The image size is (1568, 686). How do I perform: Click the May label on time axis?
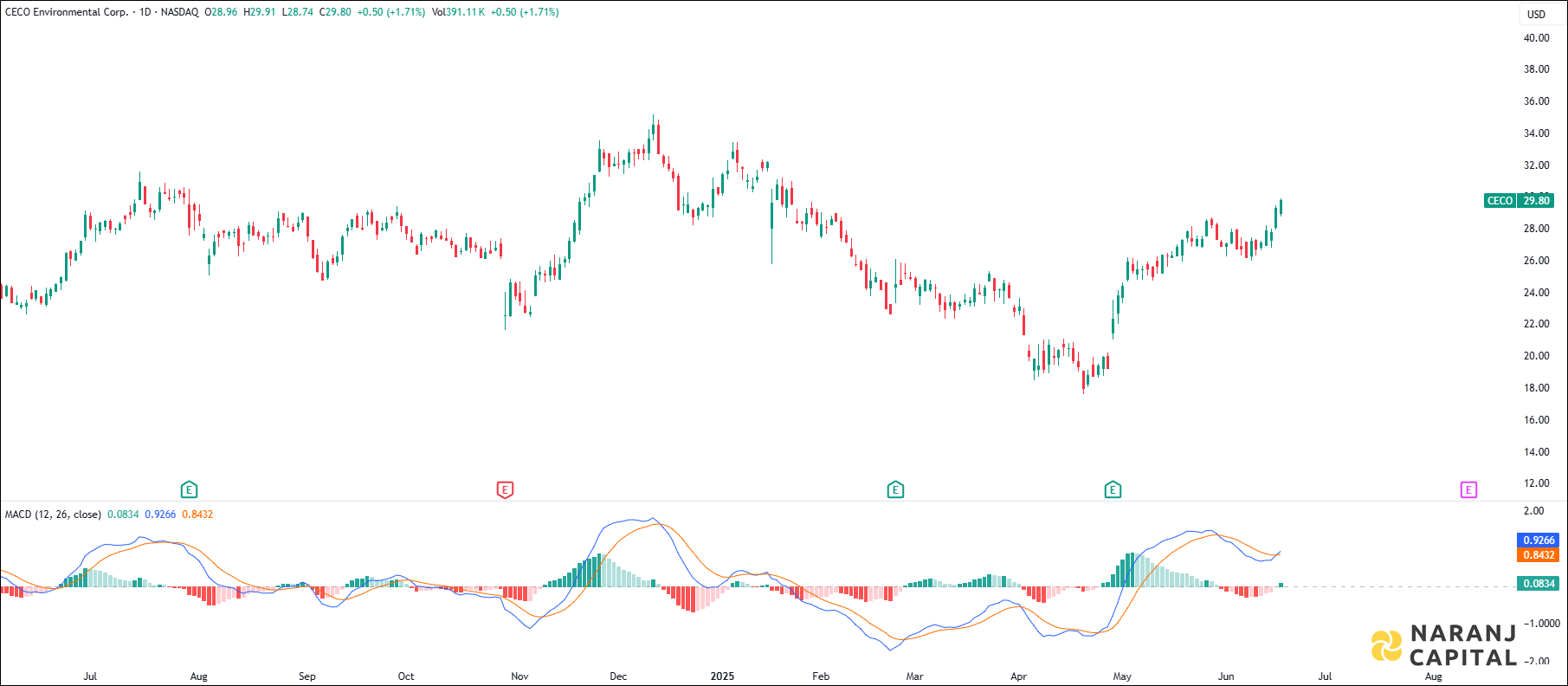click(1122, 676)
